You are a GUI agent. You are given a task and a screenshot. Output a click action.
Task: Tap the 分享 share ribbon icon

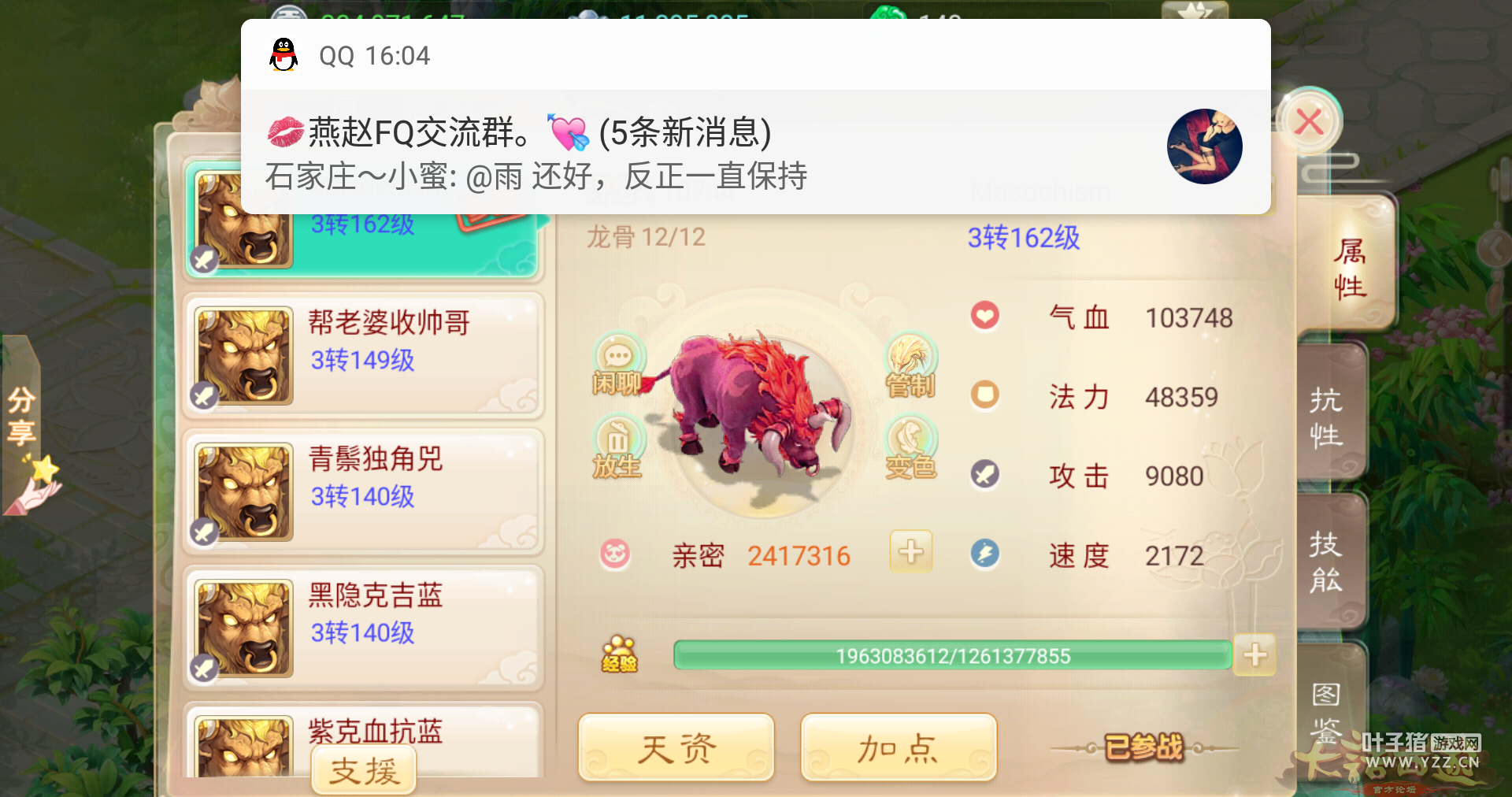(x=24, y=425)
